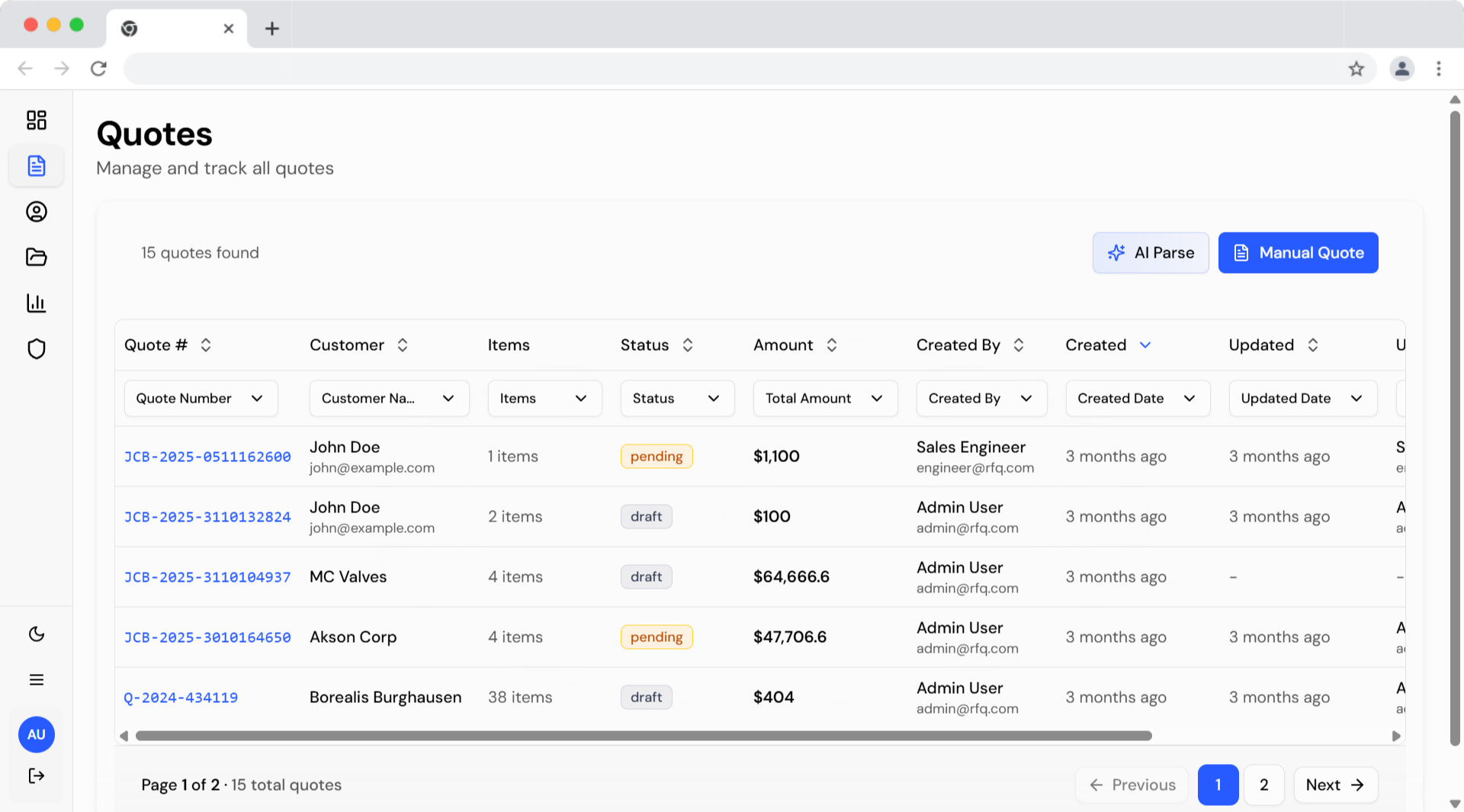Open the analytics bar chart icon
The width and height of the screenshot is (1464, 812).
tap(36, 303)
